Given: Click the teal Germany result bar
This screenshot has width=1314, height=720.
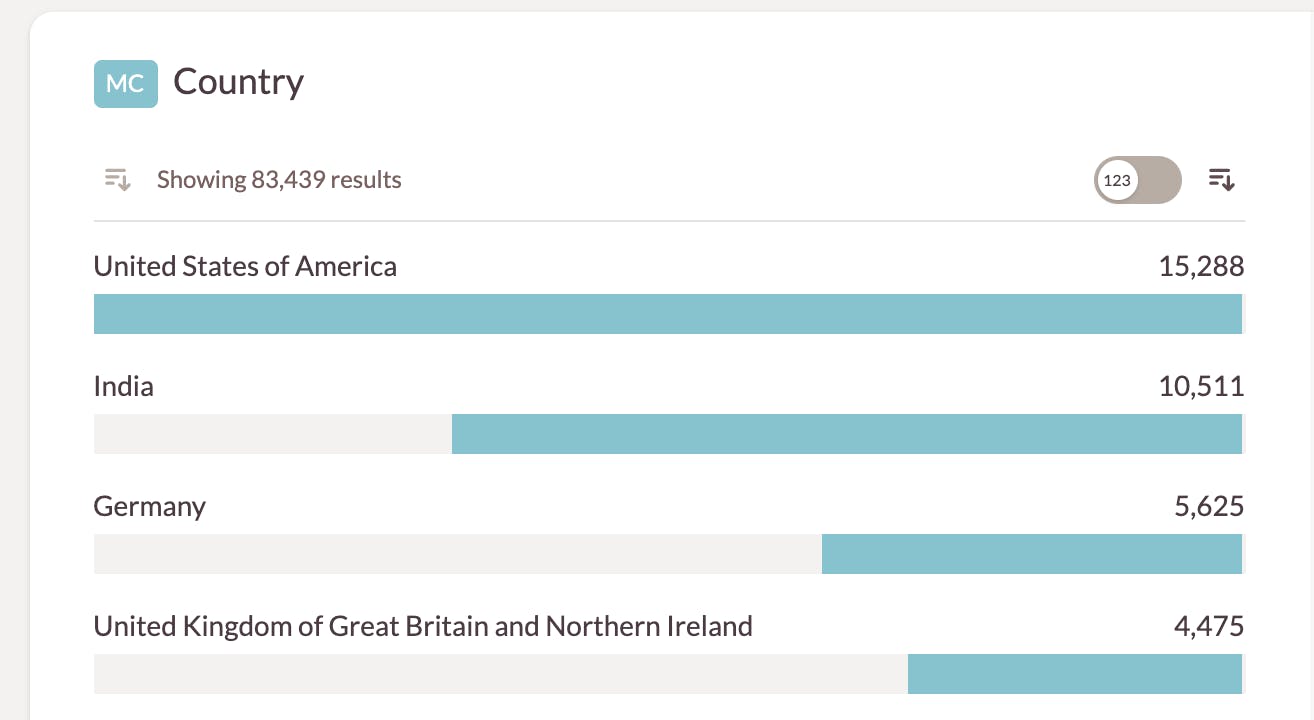Looking at the screenshot, I should click(x=1031, y=554).
